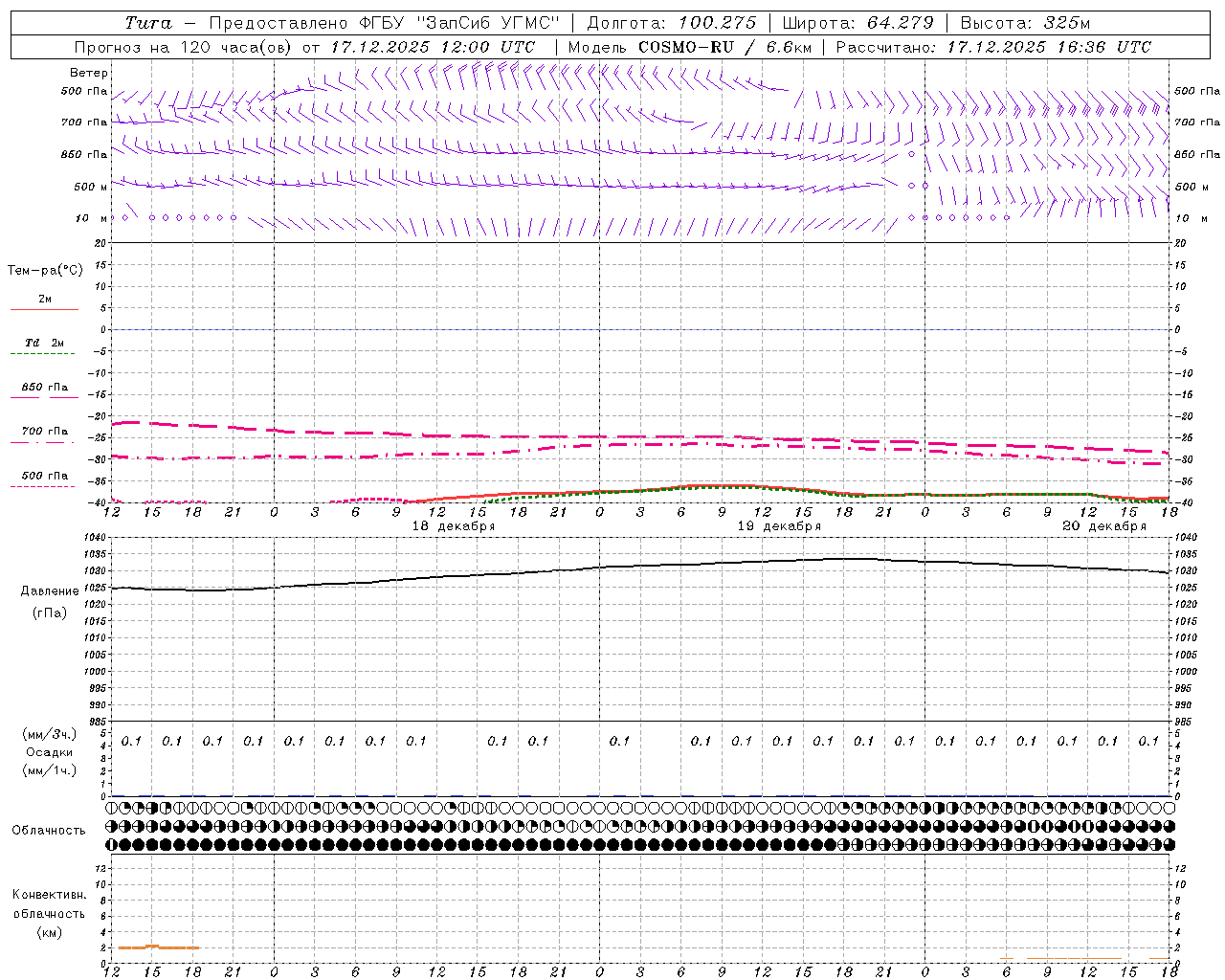Click the "18 декабря" date label
This screenshot has width=1225, height=980.
[x=454, y=526]
